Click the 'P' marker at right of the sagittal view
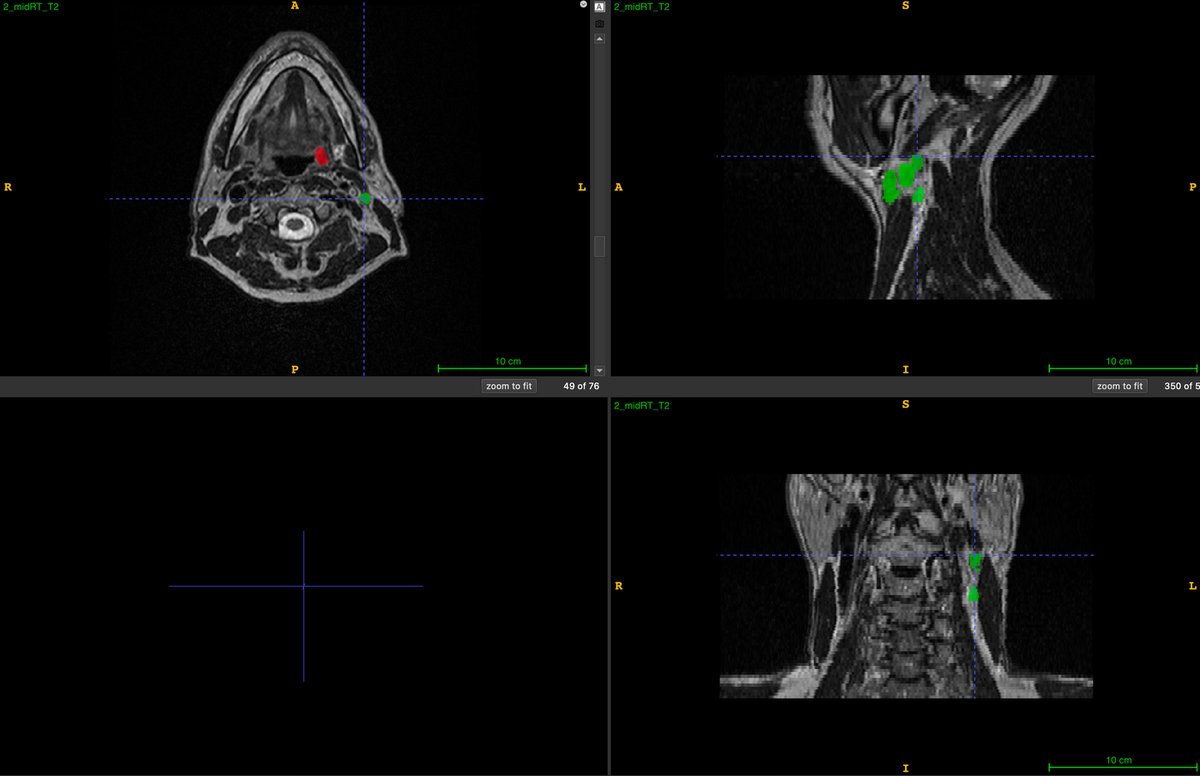 click(x=1192, y=187)
